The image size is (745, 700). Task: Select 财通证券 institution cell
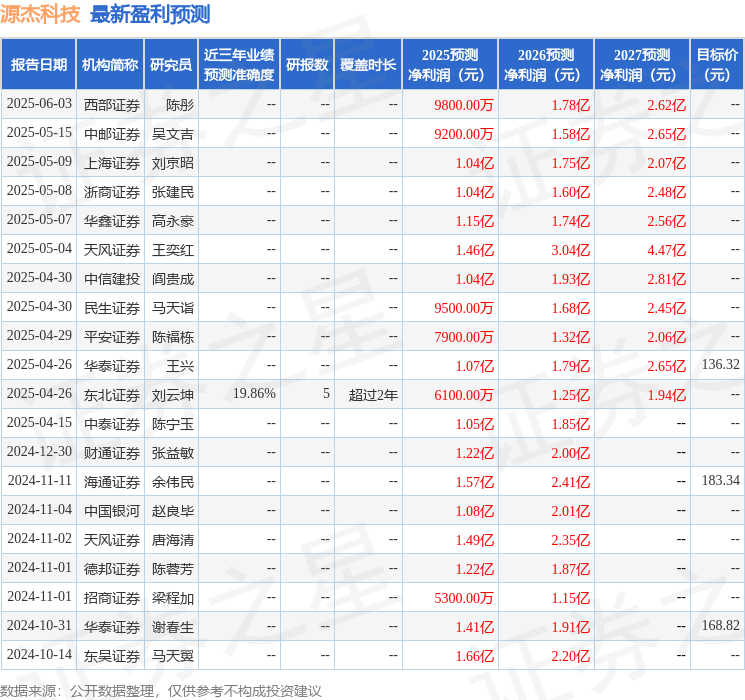pyautogui.click(x=110, y=452)
